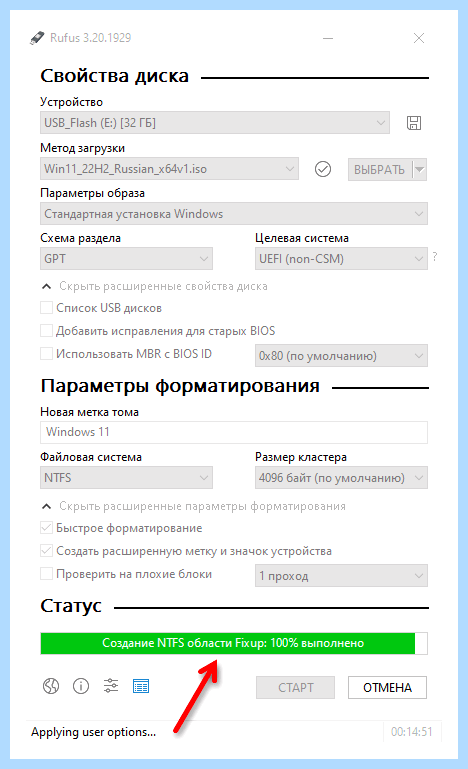This screenshot has width=468, height=769.
Task: Toggle extended label and icon checkbox
Action: coord(47,551)
